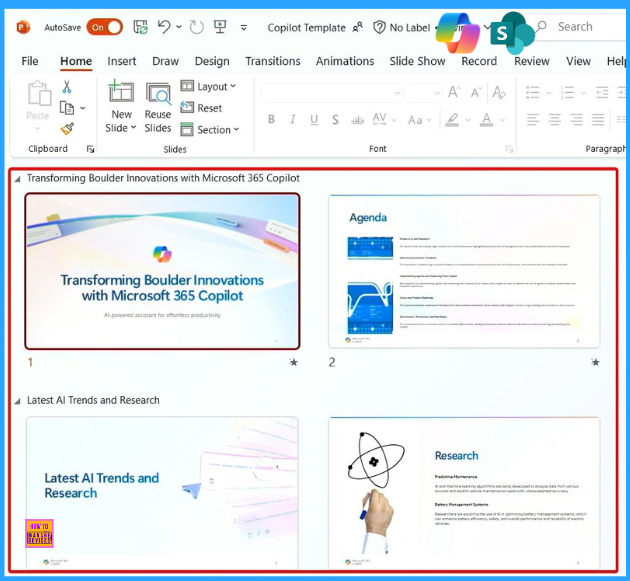Open the font size combo box
Image resolution: width=630 pixels, height=581 pixels.
tap(423, 93)
